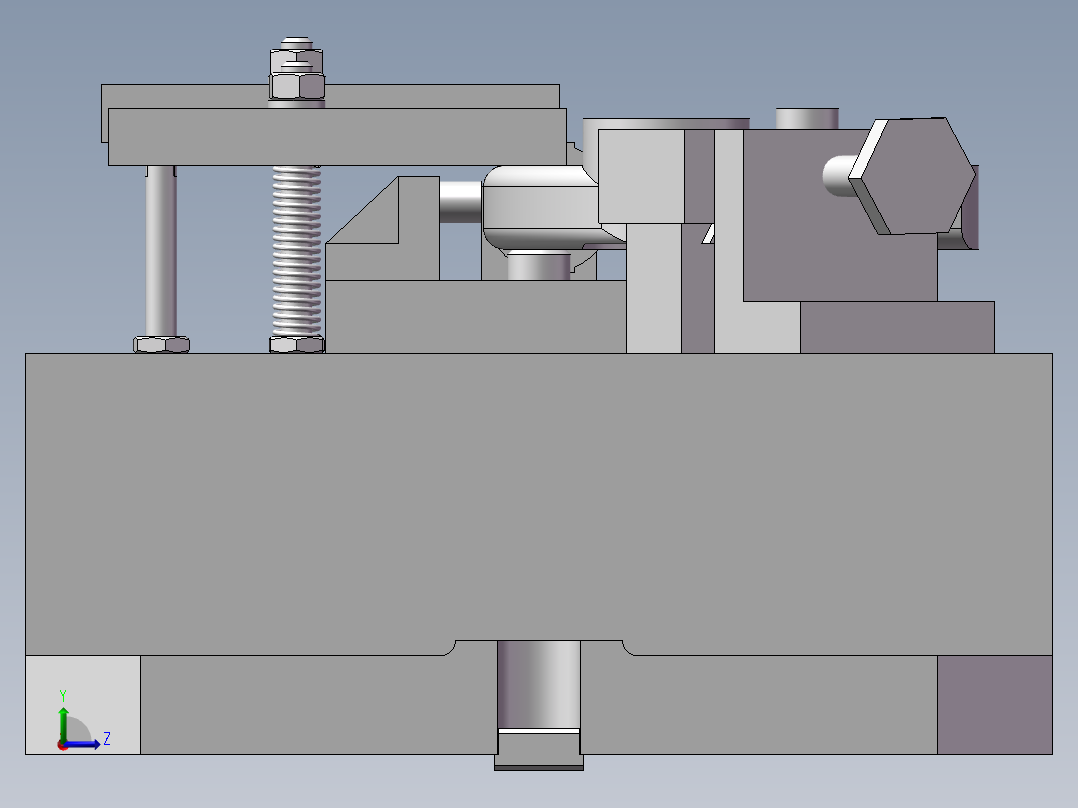1078x808 pixels.
Task: Select the wedge-shaped angled block
Action: point(382,228)
